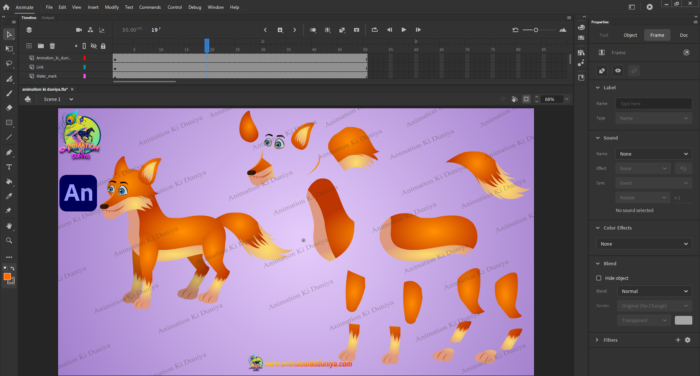Toggle loop playback in the timeline
This screenshot has height=376, width=700.
pyautogui.click(x=375, y=30)
